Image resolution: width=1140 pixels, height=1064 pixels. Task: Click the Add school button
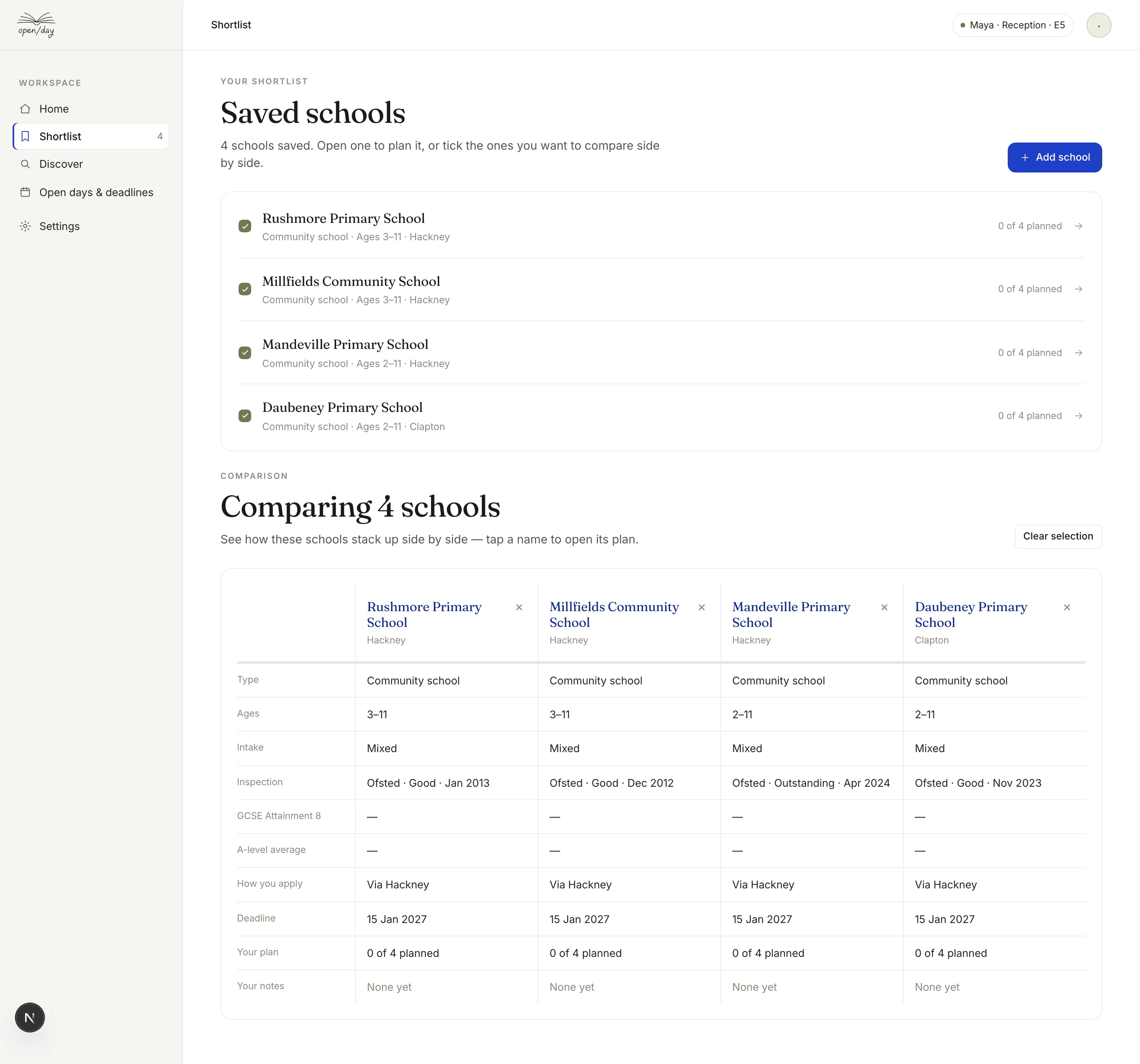(1055, 157)
